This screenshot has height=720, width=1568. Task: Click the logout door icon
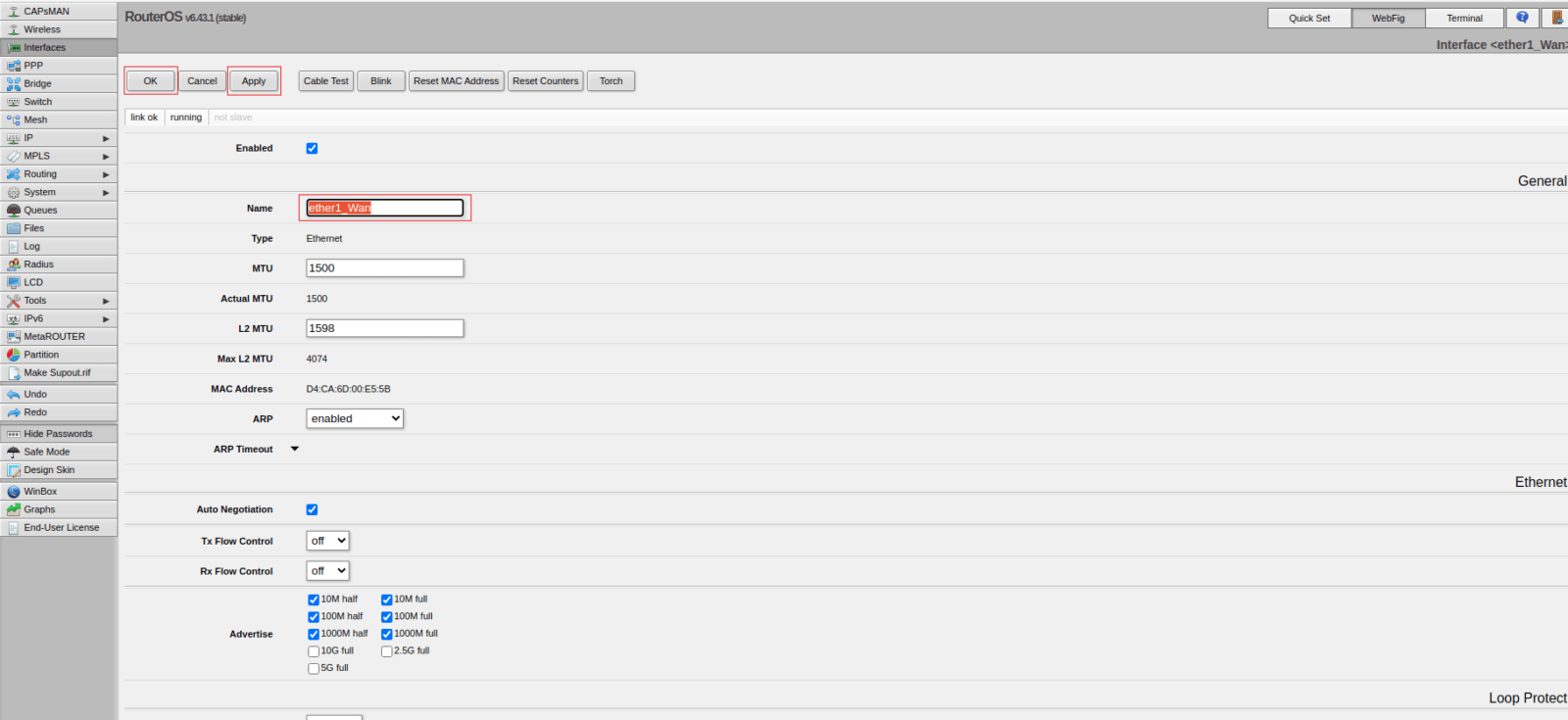click(x=1556, y=18)
